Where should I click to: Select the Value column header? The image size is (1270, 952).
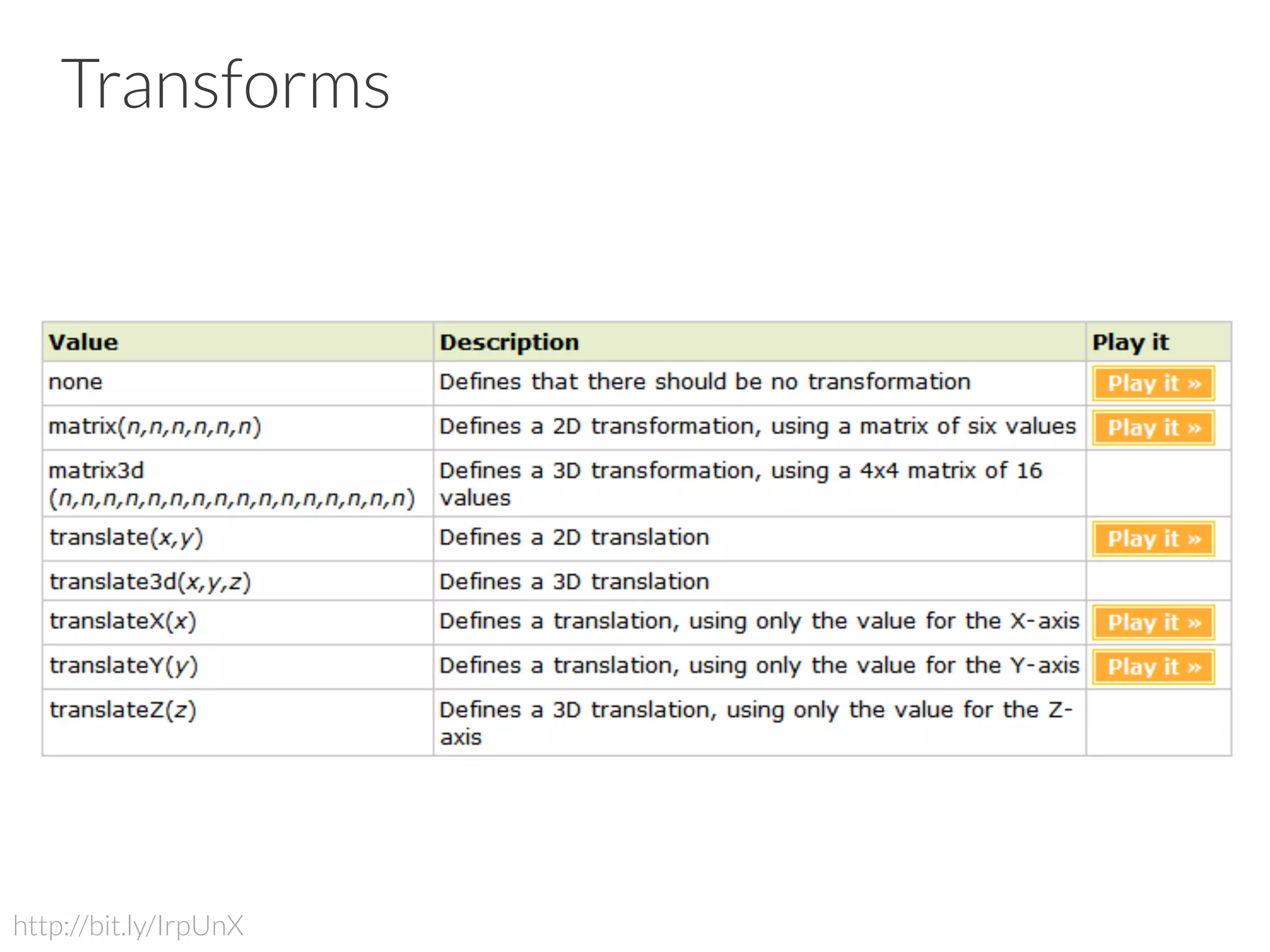(83, 342)
